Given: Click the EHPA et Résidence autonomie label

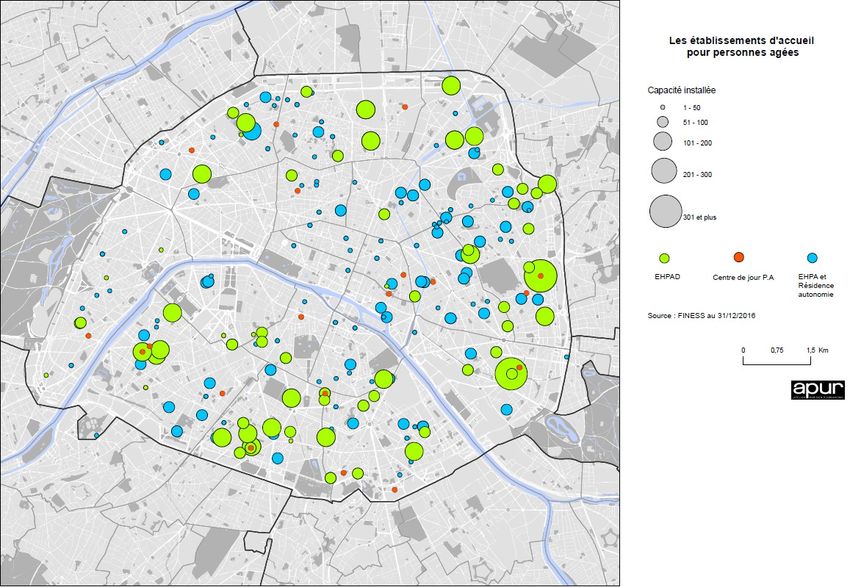Looking at the screenshot, I should tap(816, 282).
